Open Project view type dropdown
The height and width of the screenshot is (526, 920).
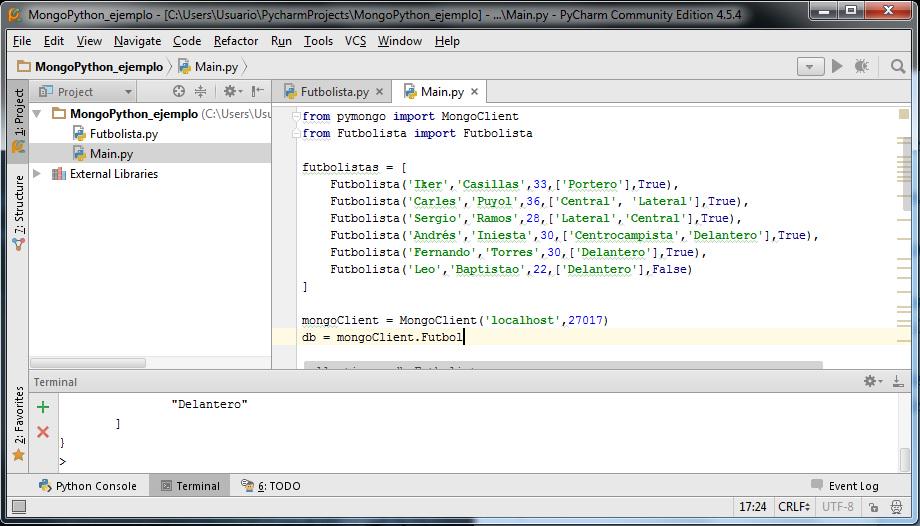pyautogui.click(x=86, y=92)
